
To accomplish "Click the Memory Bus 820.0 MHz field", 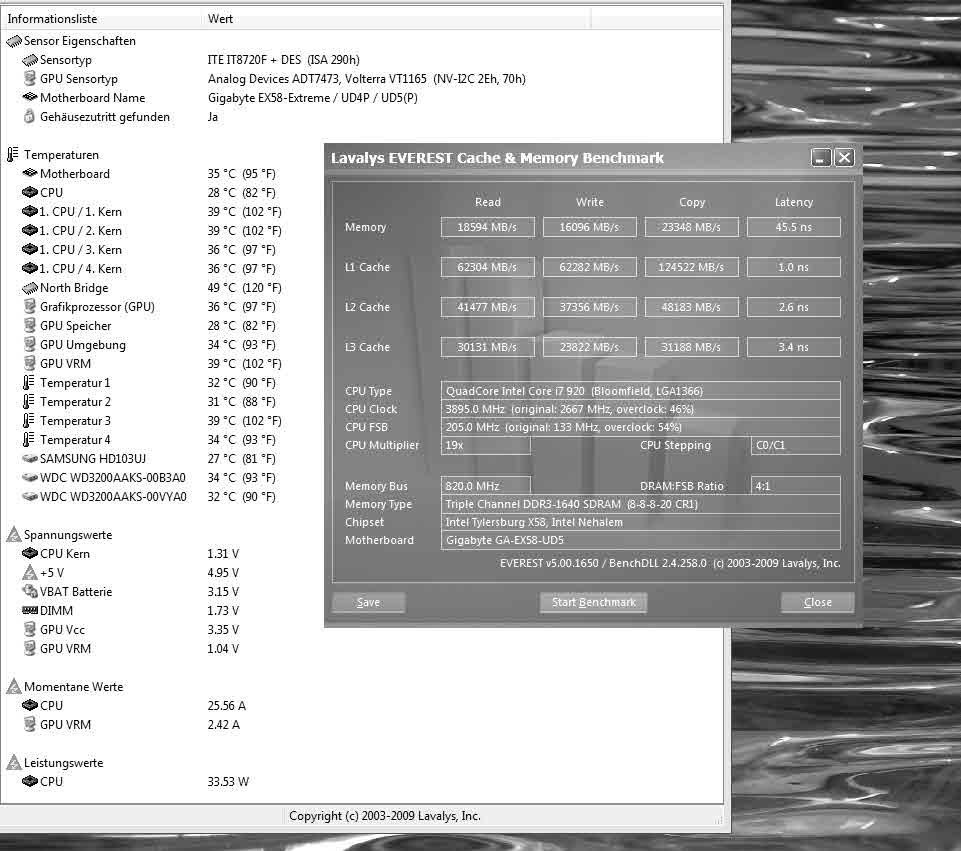I will click(x=485, y=486).
